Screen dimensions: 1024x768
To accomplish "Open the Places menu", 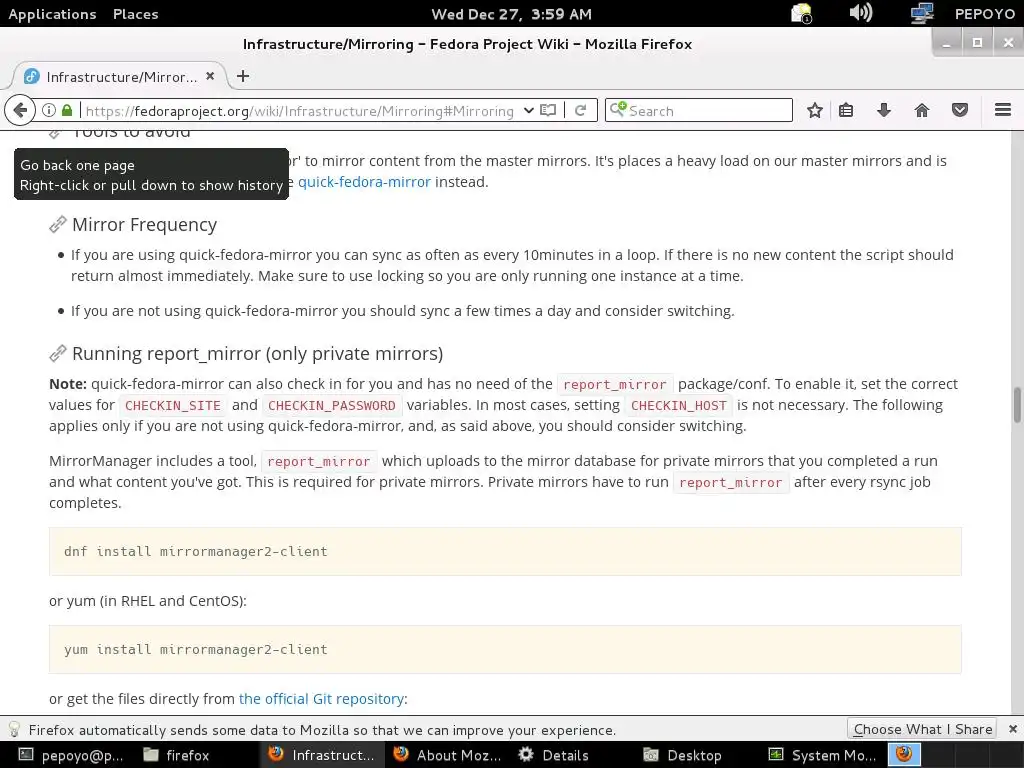I will pos(135,14).
